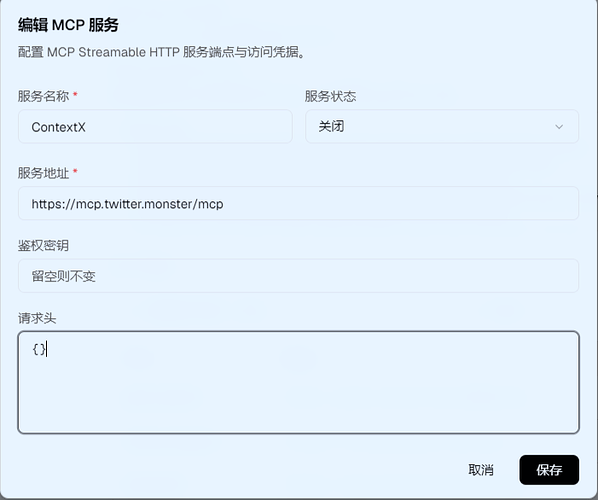Click inside the 请求头 text area

298,382
